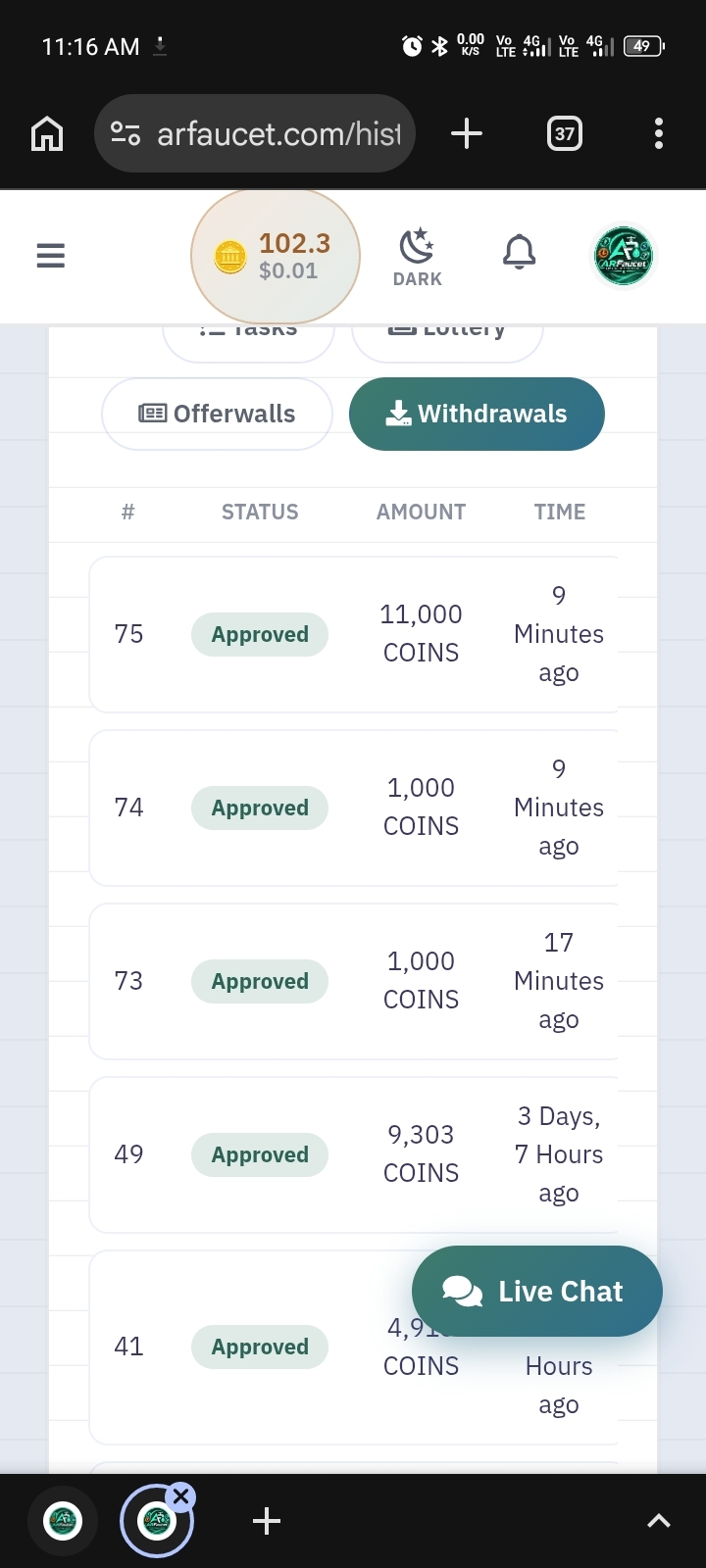Image resolution: width=706 pixels, height=1568 pixels.
Task: Open ARFaucet profile avatar
Action: (624, 257)
